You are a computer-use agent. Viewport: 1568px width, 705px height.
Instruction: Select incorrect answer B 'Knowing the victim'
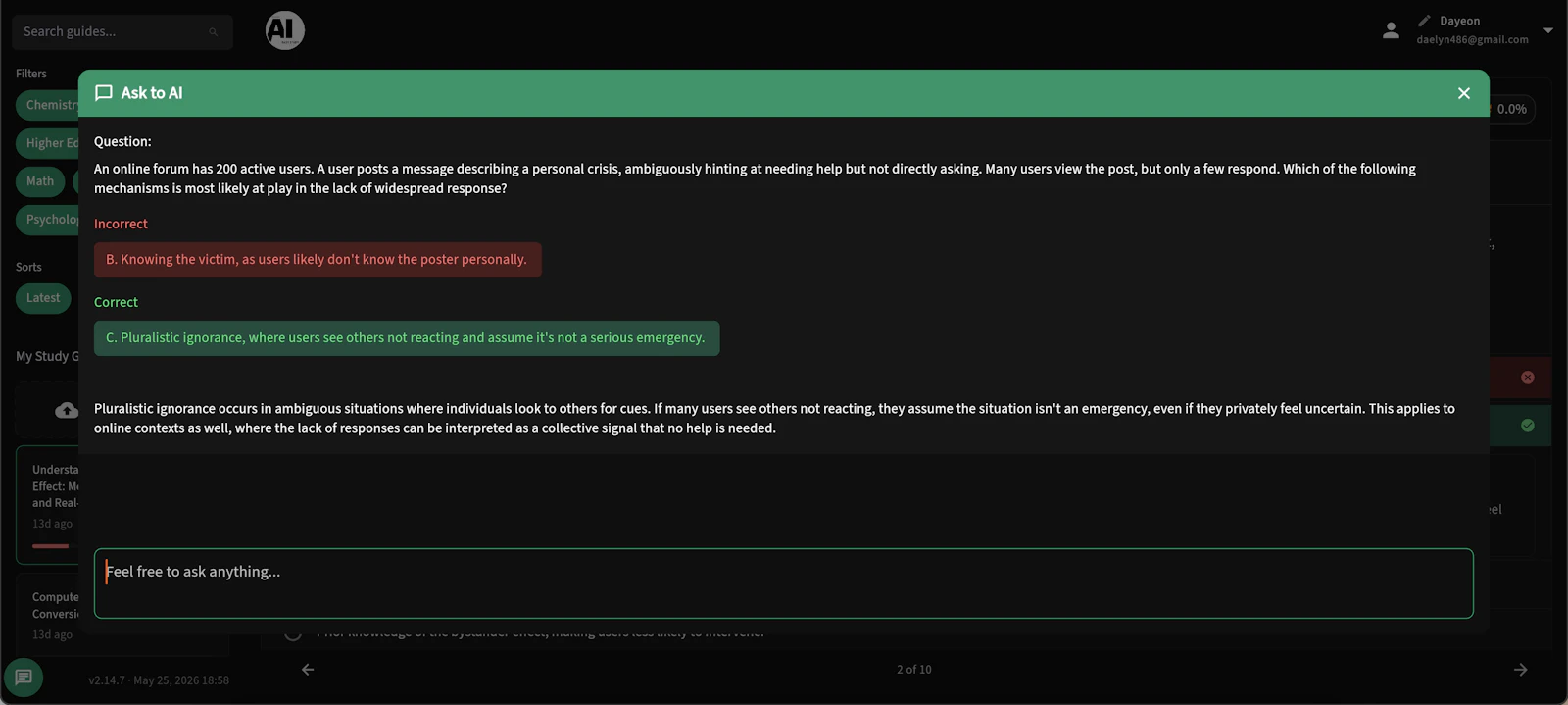pos(318,260)
